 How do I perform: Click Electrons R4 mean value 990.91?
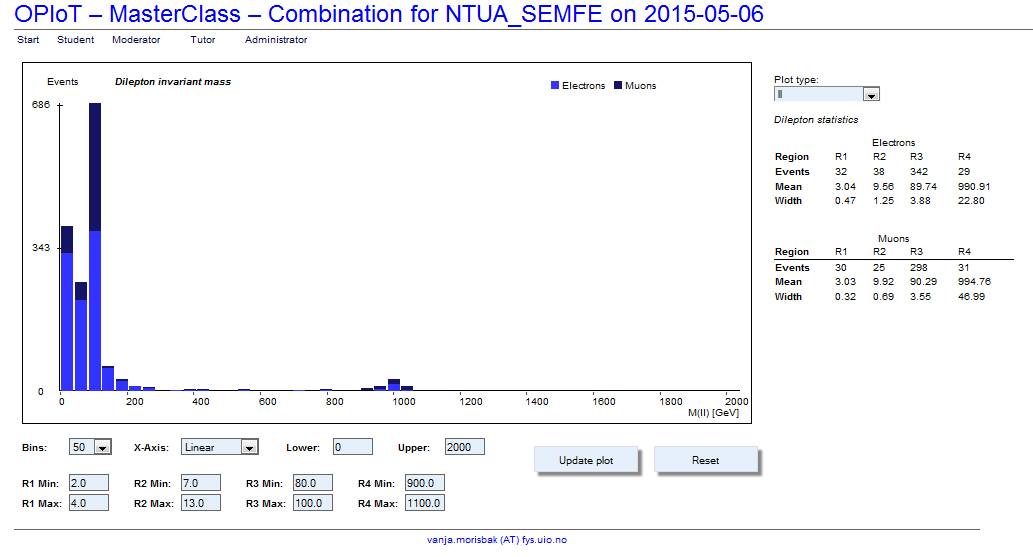[x=974, y=187]
